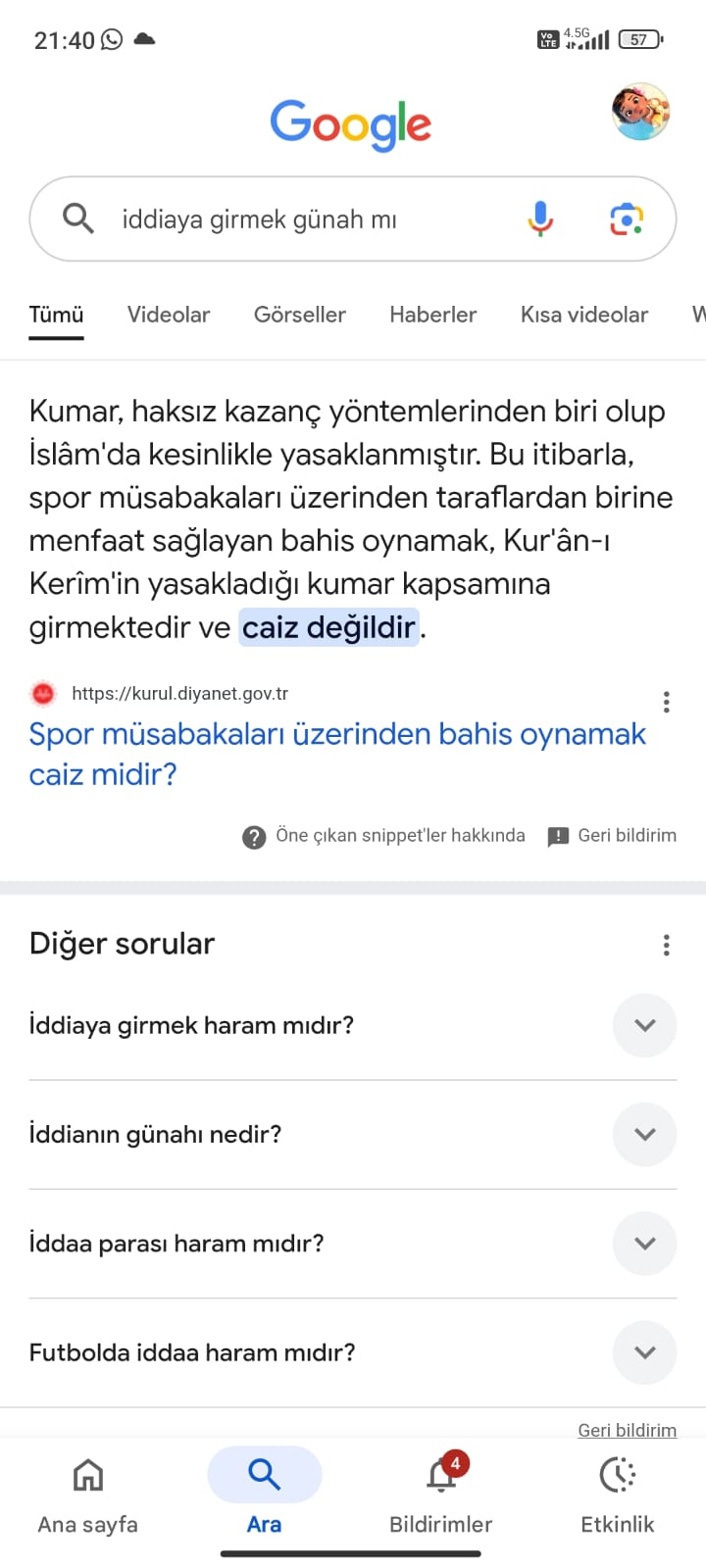Tap the microphone voice search icon
The height and width of the screenshot is (1568, 706).
tap(539, 219)
